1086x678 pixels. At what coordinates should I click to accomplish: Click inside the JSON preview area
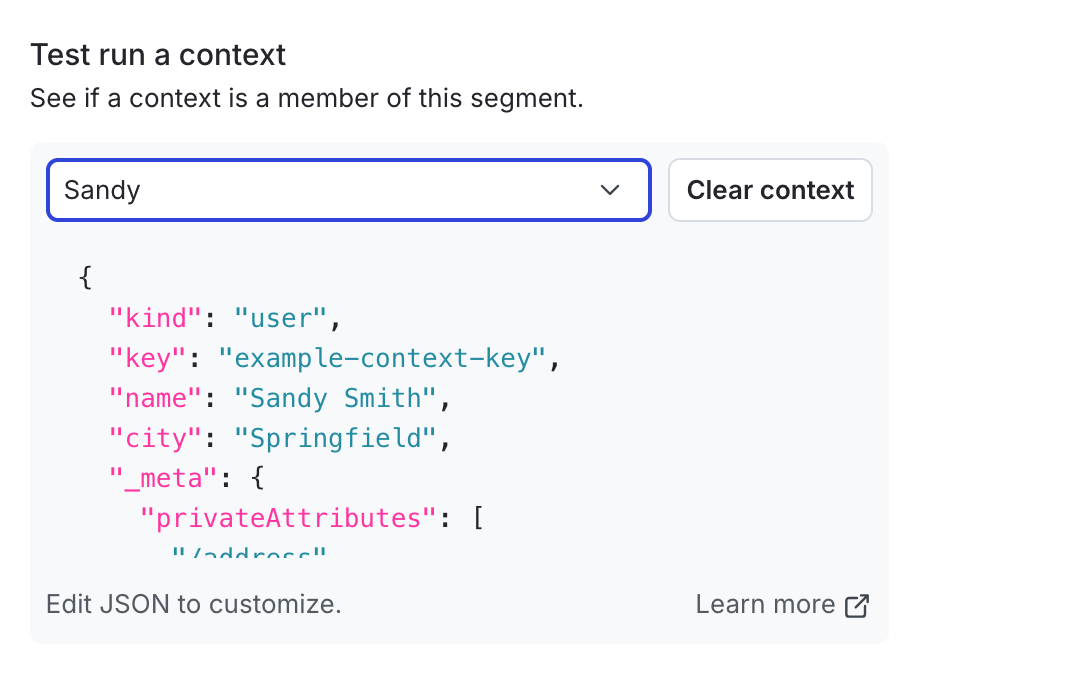click(400, 400)
